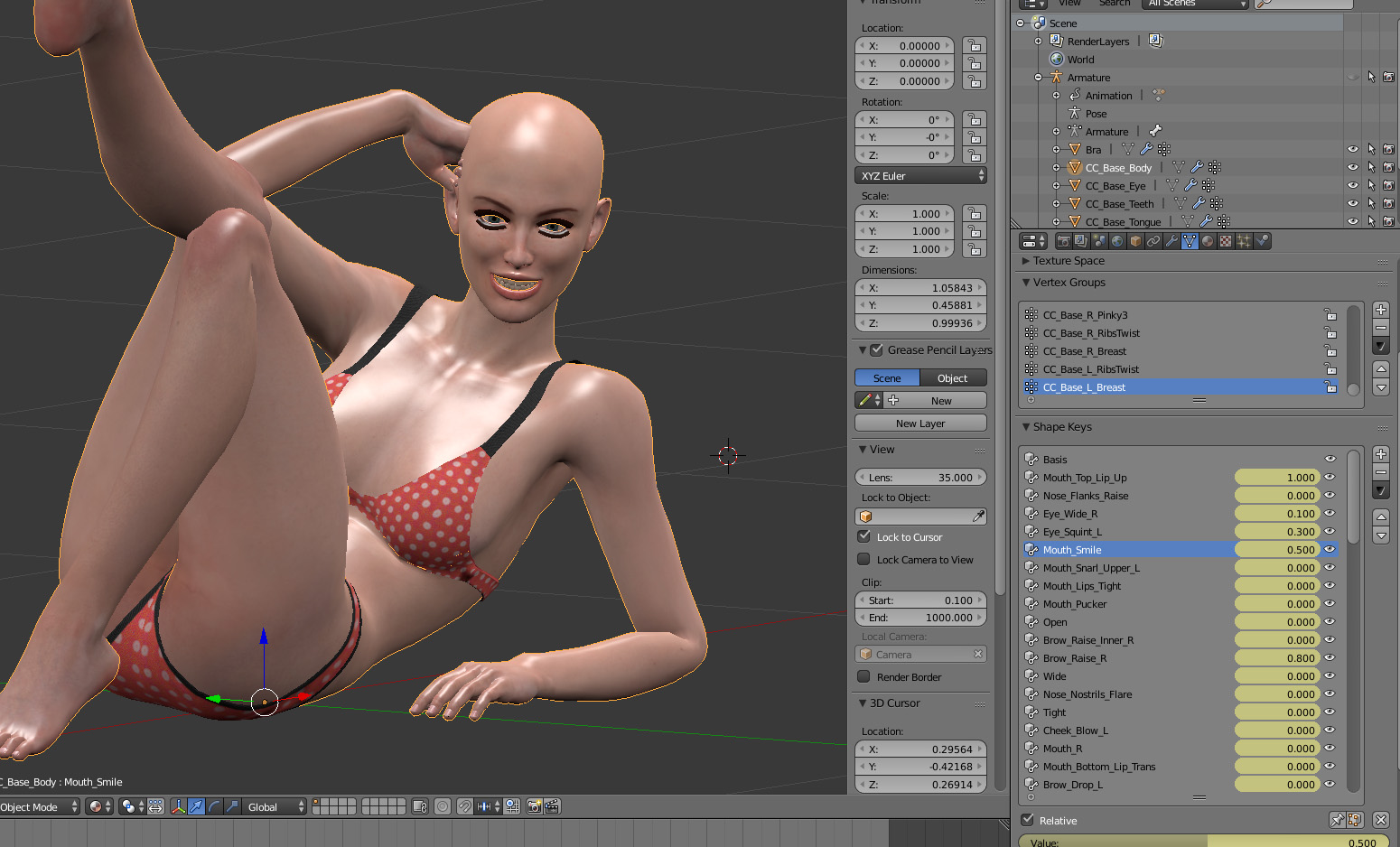Open the Object Data properties tab (triangle icon)
Image resolution: width=1400 pixels, height=847 pixels.
[x=1190, y=241]
